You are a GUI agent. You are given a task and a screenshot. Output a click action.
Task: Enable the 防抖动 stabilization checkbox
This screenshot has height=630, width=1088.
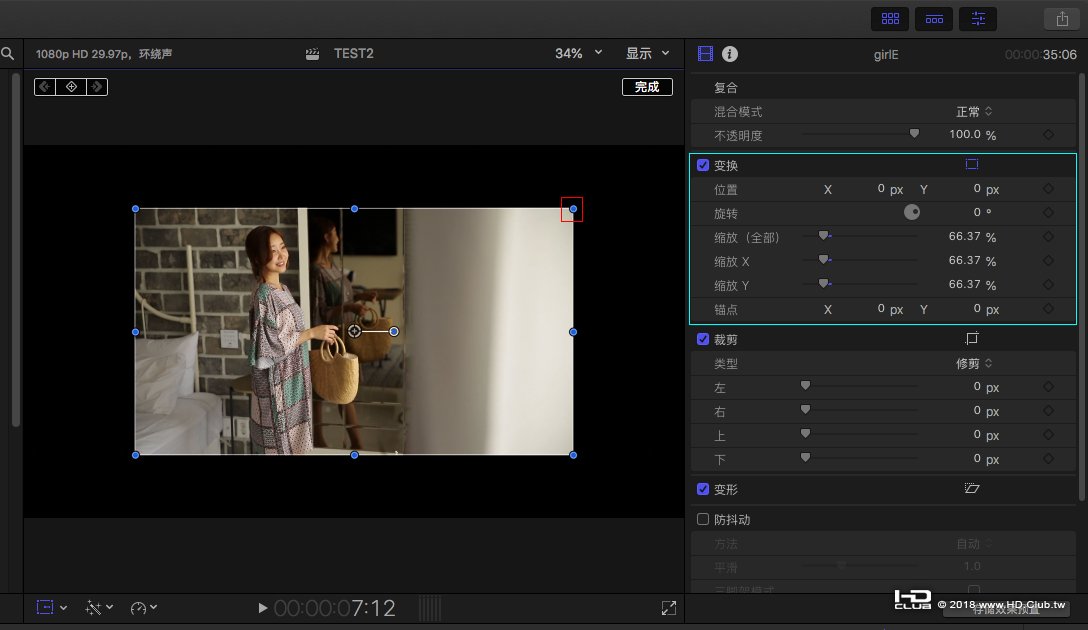tap(703, 519)
